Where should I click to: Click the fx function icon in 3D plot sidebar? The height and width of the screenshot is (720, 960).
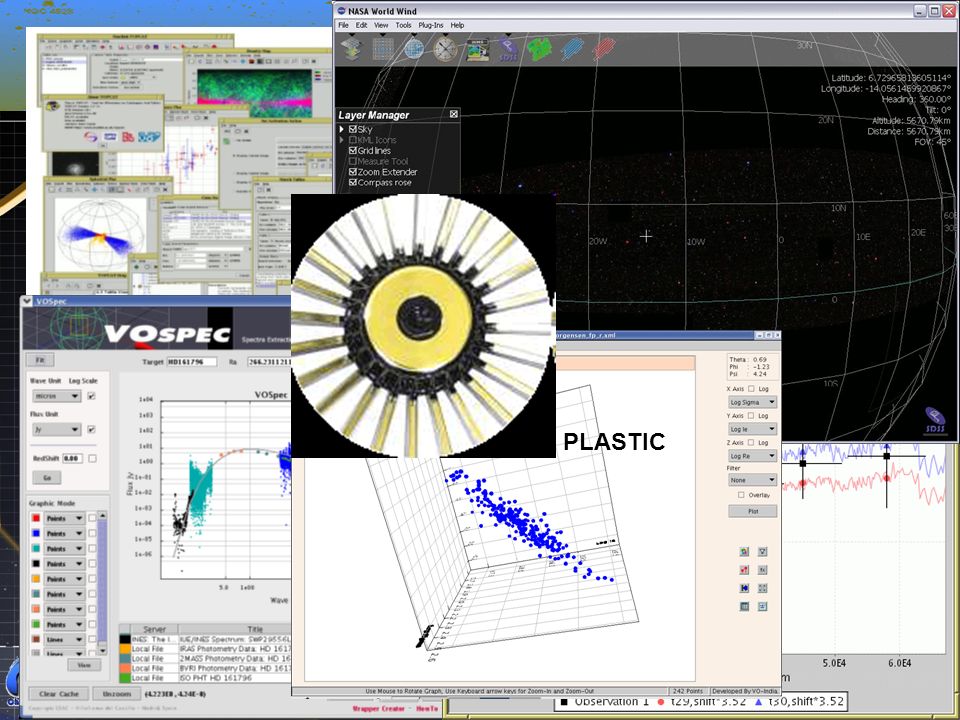click(x=762, y=570)
